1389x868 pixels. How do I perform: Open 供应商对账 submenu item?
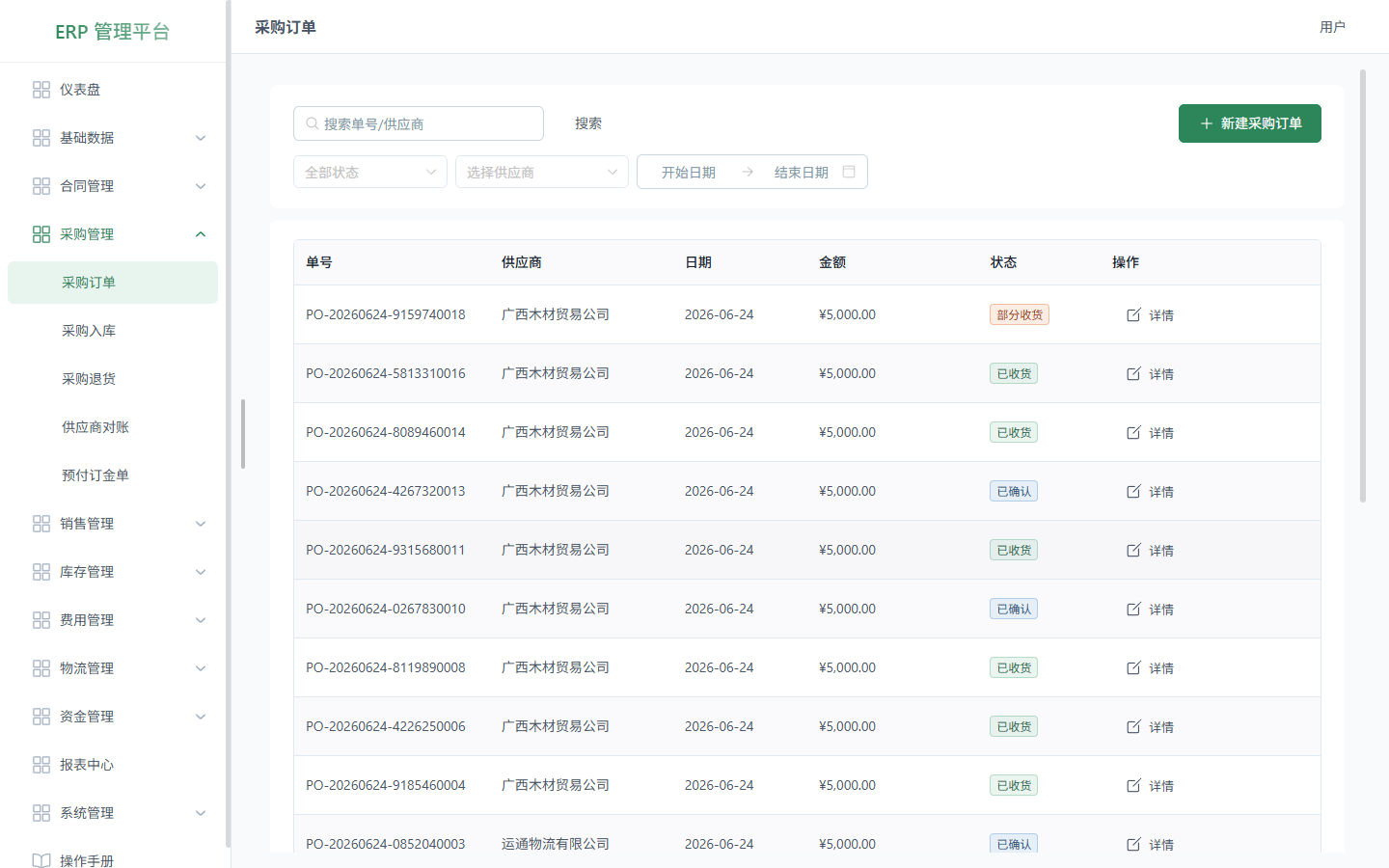[x=113, y=427]
